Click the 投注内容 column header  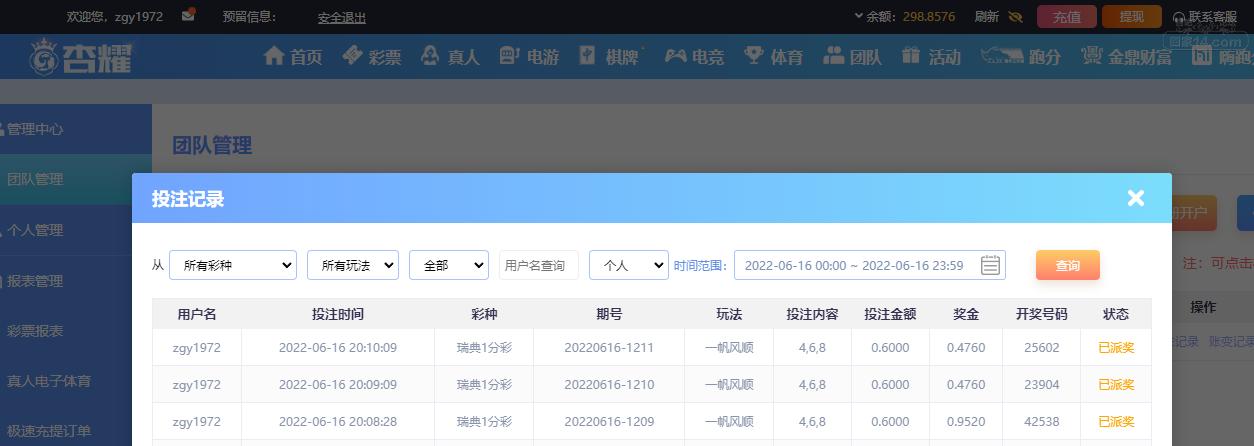(x=812, y=314)
